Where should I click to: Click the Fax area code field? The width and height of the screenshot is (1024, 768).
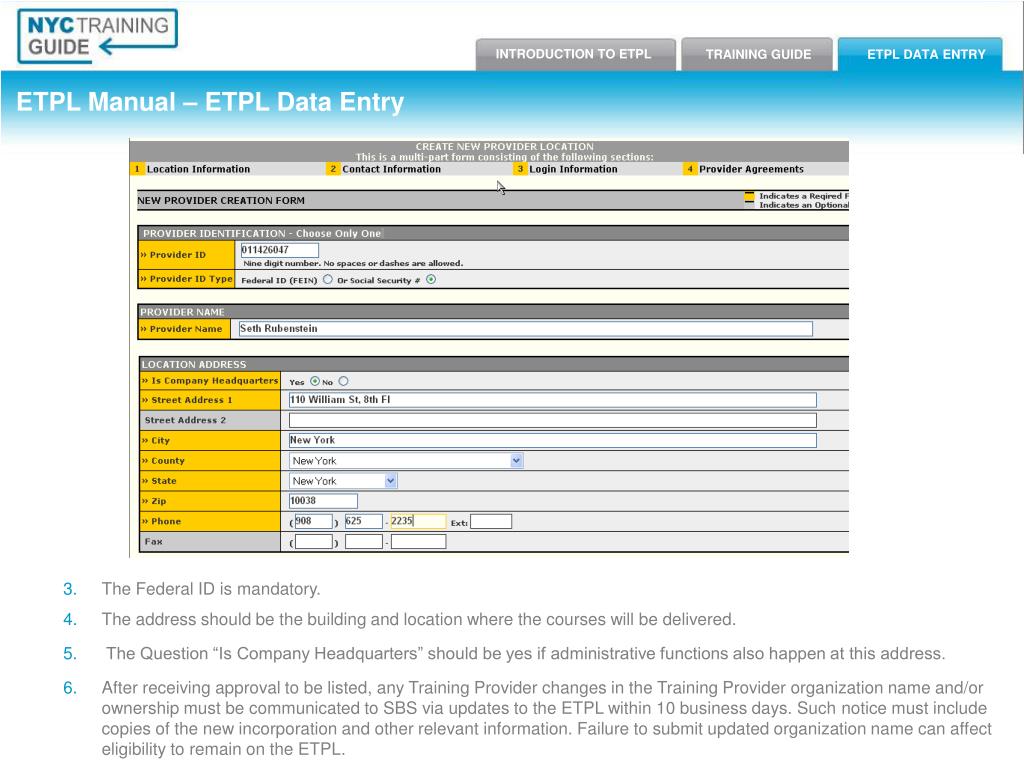pyautogui.click(x=313, y=542)
